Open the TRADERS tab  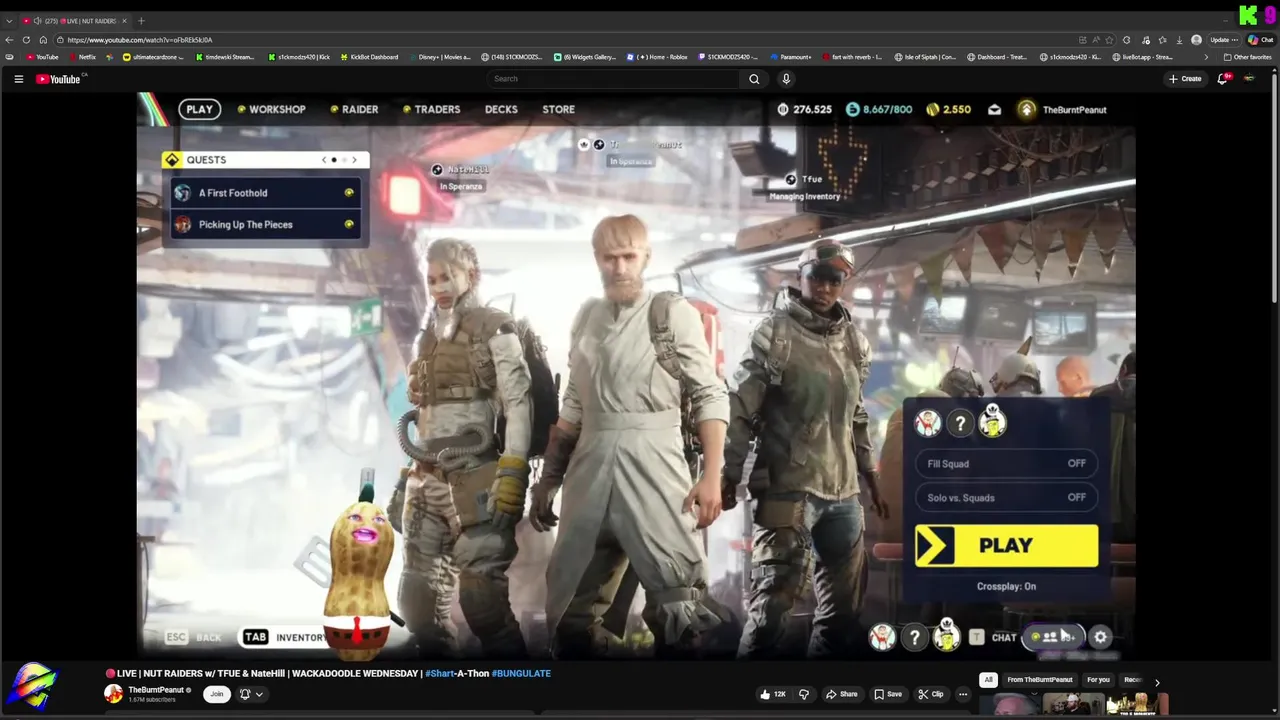[432, 110]
